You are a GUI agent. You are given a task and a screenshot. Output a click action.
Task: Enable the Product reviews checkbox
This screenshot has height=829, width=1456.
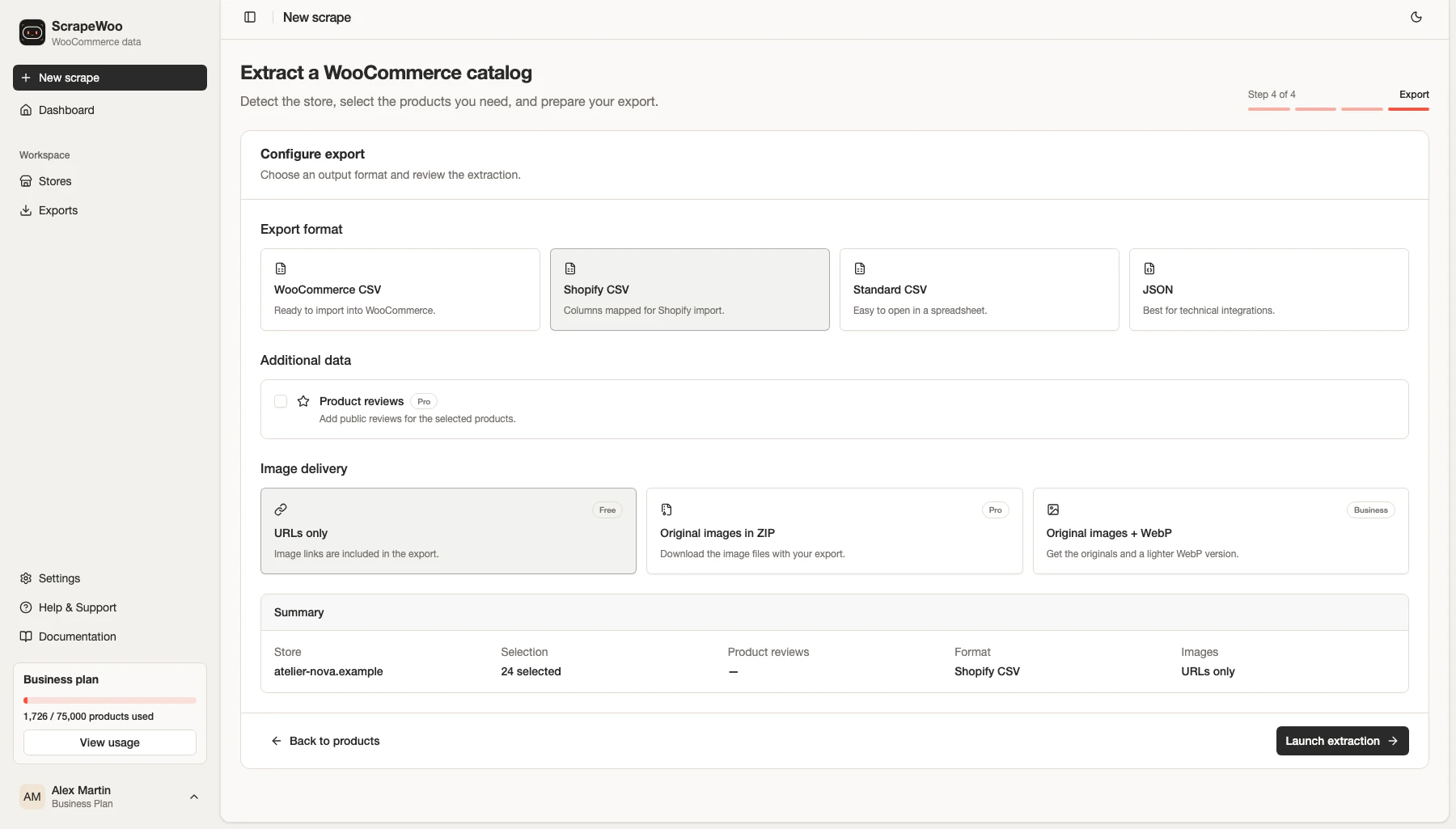[x=281, y=401]
